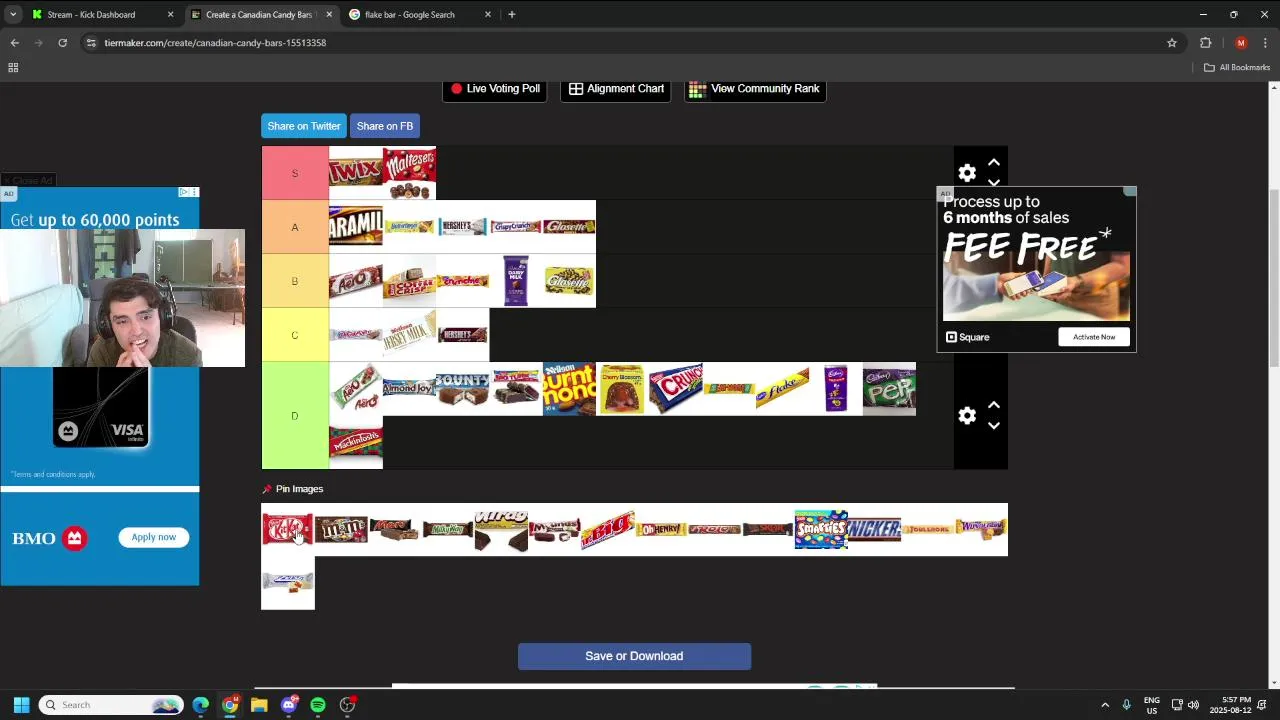Click the D tier label color cell
Image resolution: width=1280 pixels, height=720 pixels.
[x=295, y=416]
